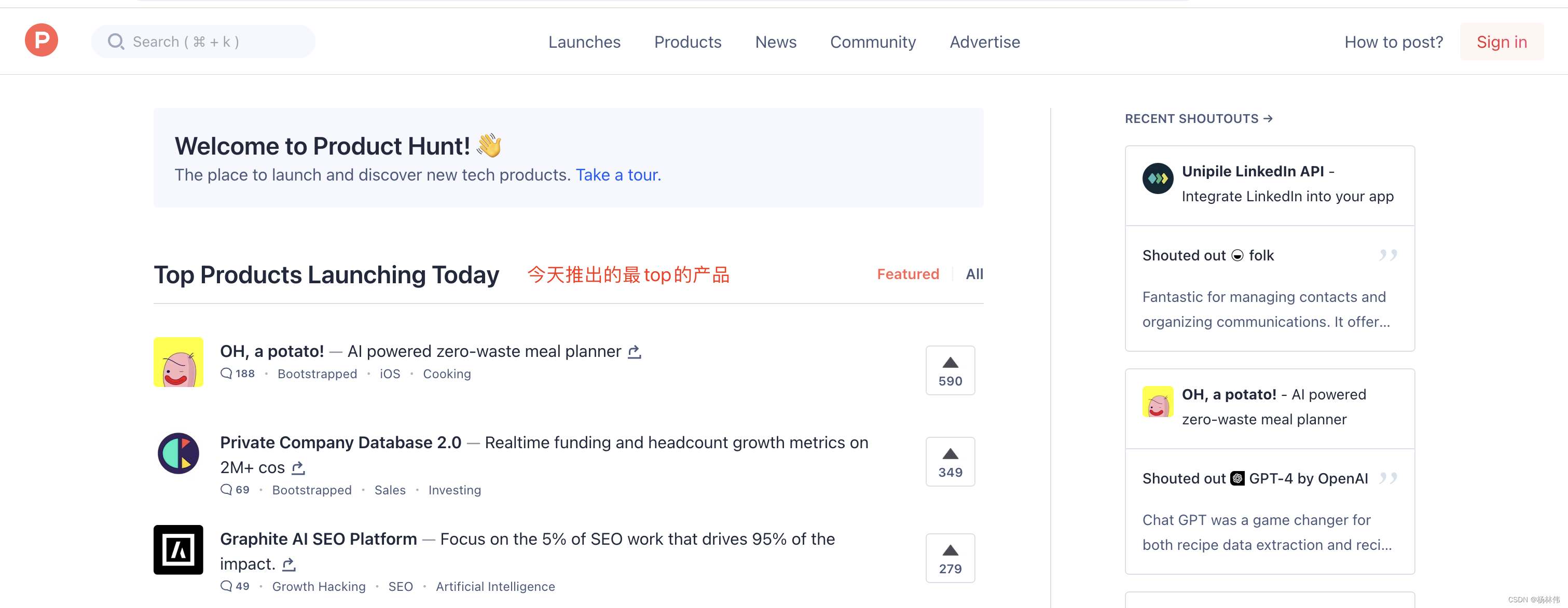The width and height of the screenshot is (1568, 608).
Task: Open the Launches menu
Action: [x=584, y=42]
